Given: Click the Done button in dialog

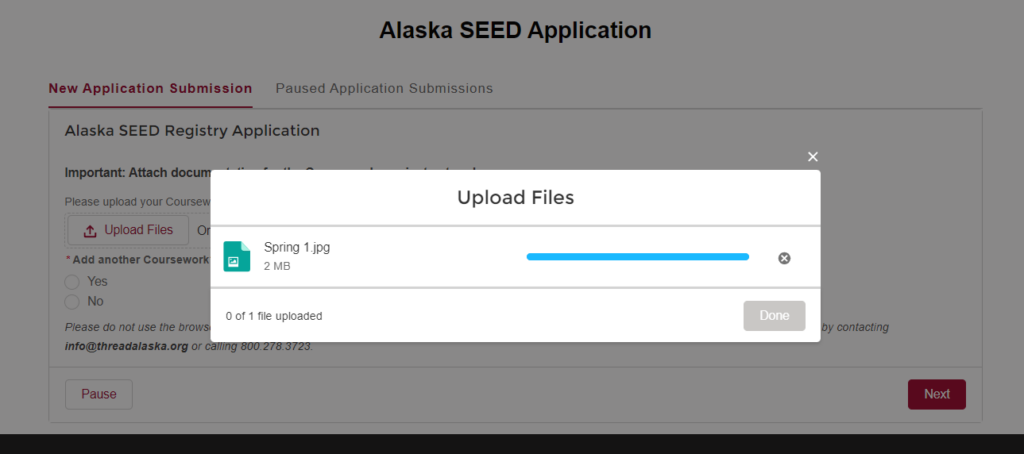Looking at the screenshot, I should pyautogui.click(x=774, y=316).
